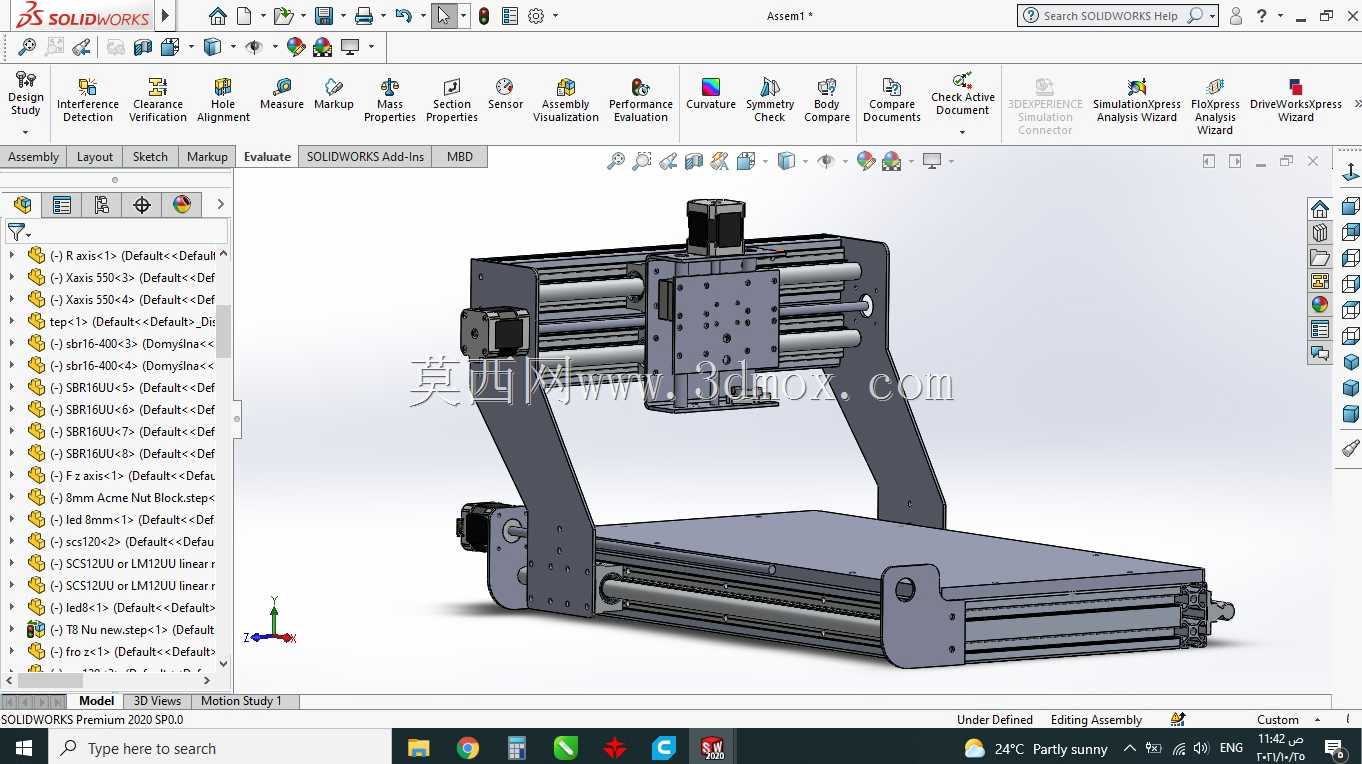Click the Search SOLIDWORKS Help field
This screenshot has width=1362, height=764.
(x=1110, y=16)
